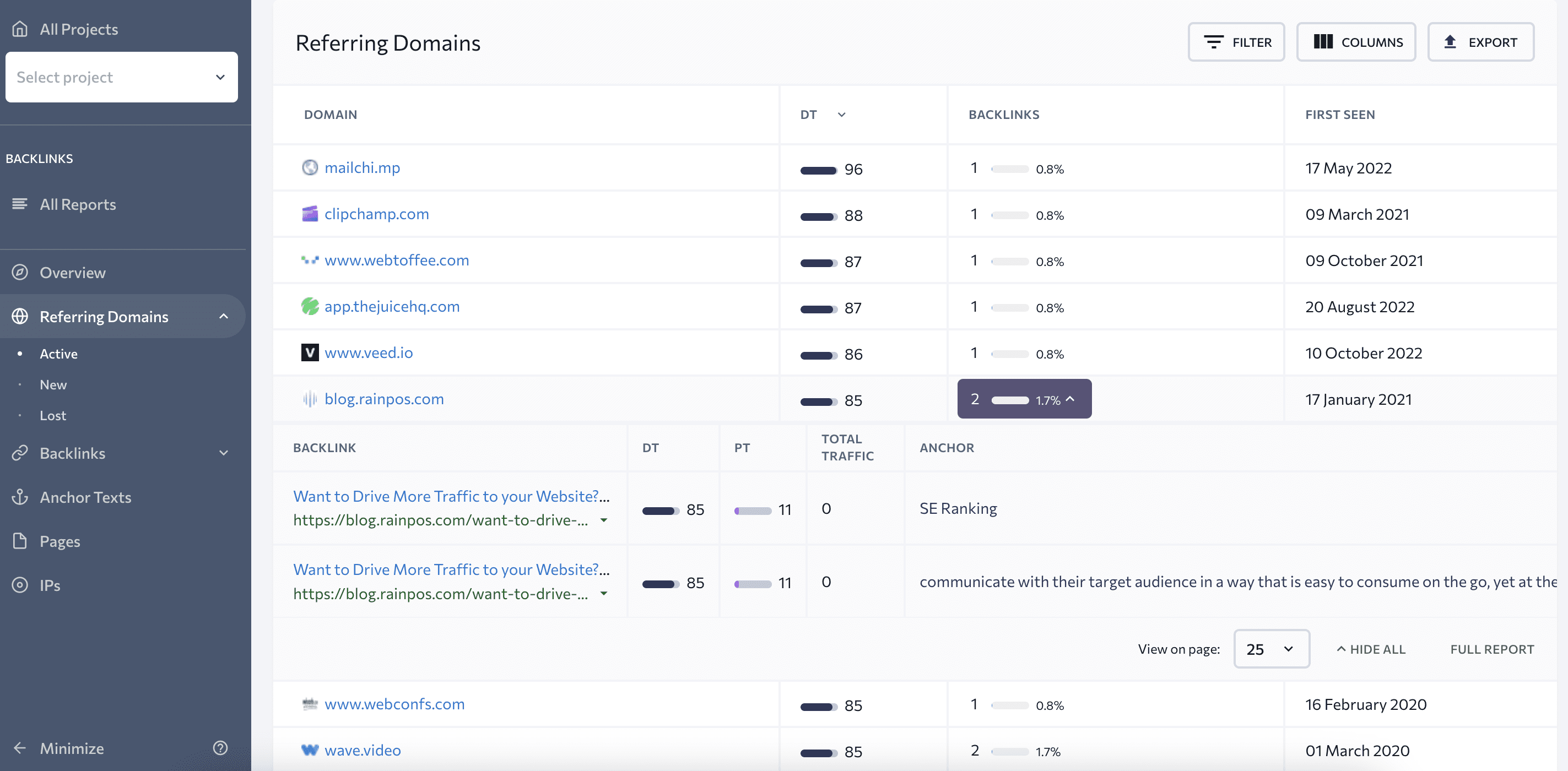Click the app.thejuicehq.com favicon
The width and height of the screenshot is (1568, 771).
point(310,306)
